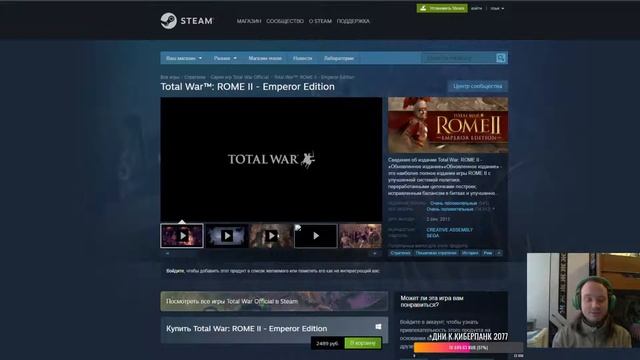Click the Steam logo in the header
The height and width of the screenshot is (360, 640).
[187, 21]
